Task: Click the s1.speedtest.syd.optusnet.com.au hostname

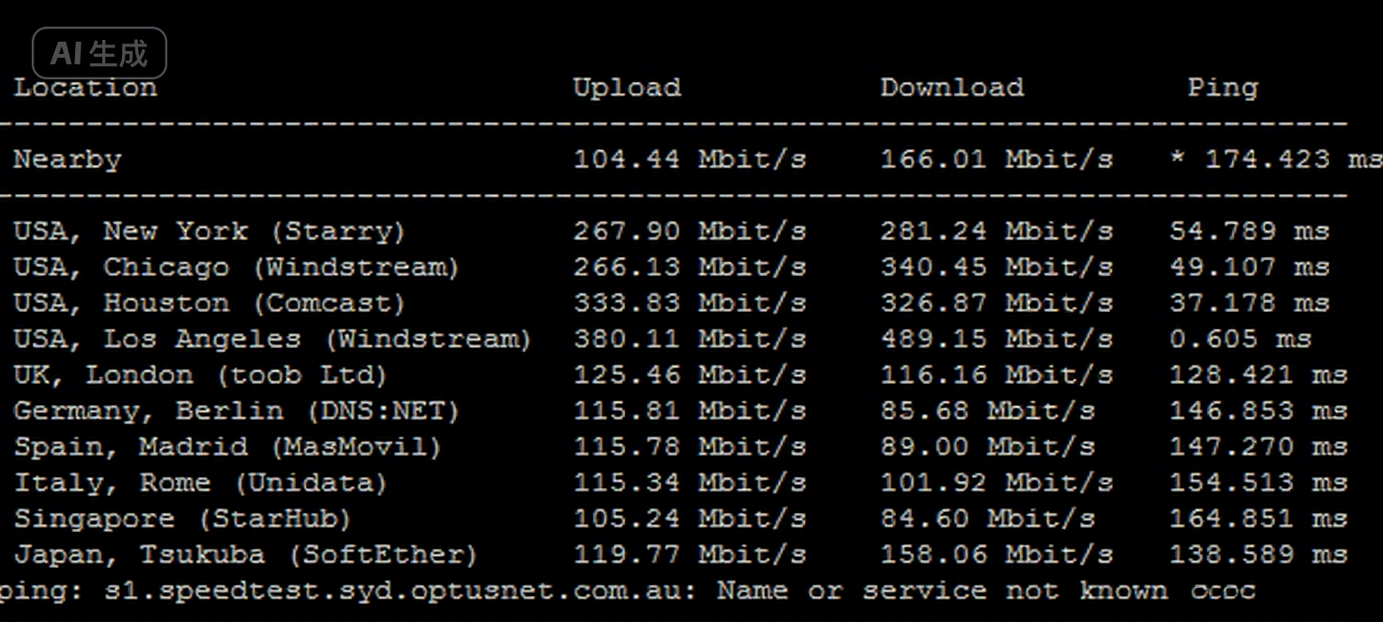Action: (x=398, y=591)
